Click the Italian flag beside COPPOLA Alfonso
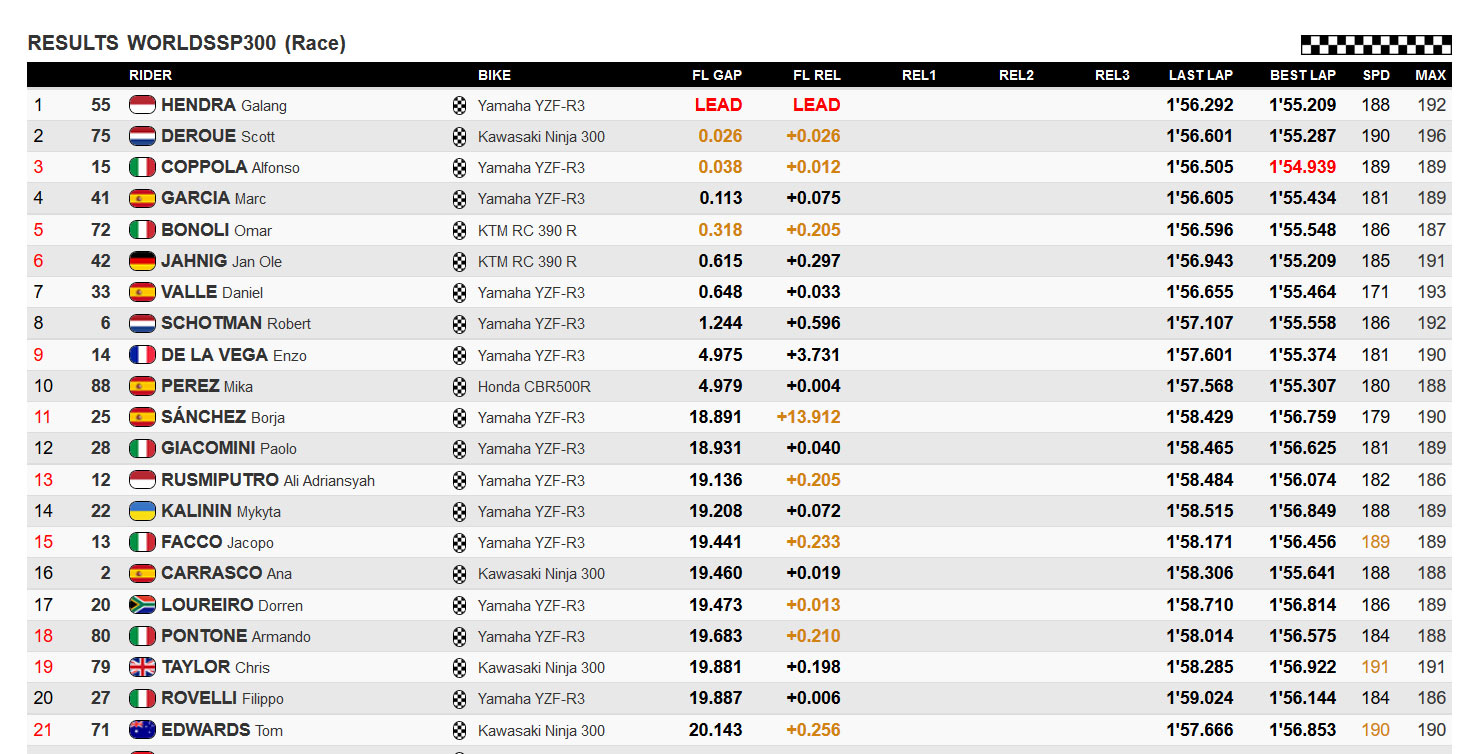Viewport: 1466px width, 754px height. coord(142,167)
